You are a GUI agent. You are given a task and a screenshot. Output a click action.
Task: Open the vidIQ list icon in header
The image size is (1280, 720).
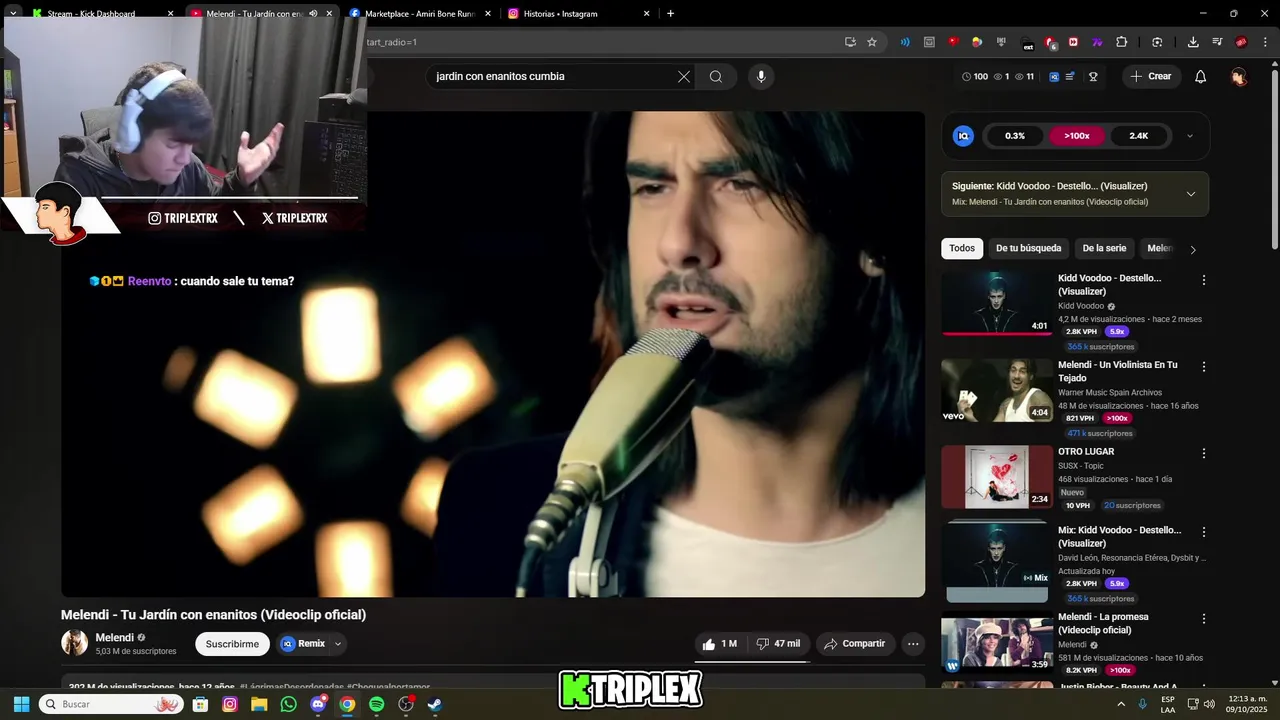click(x=1070, y=77)
